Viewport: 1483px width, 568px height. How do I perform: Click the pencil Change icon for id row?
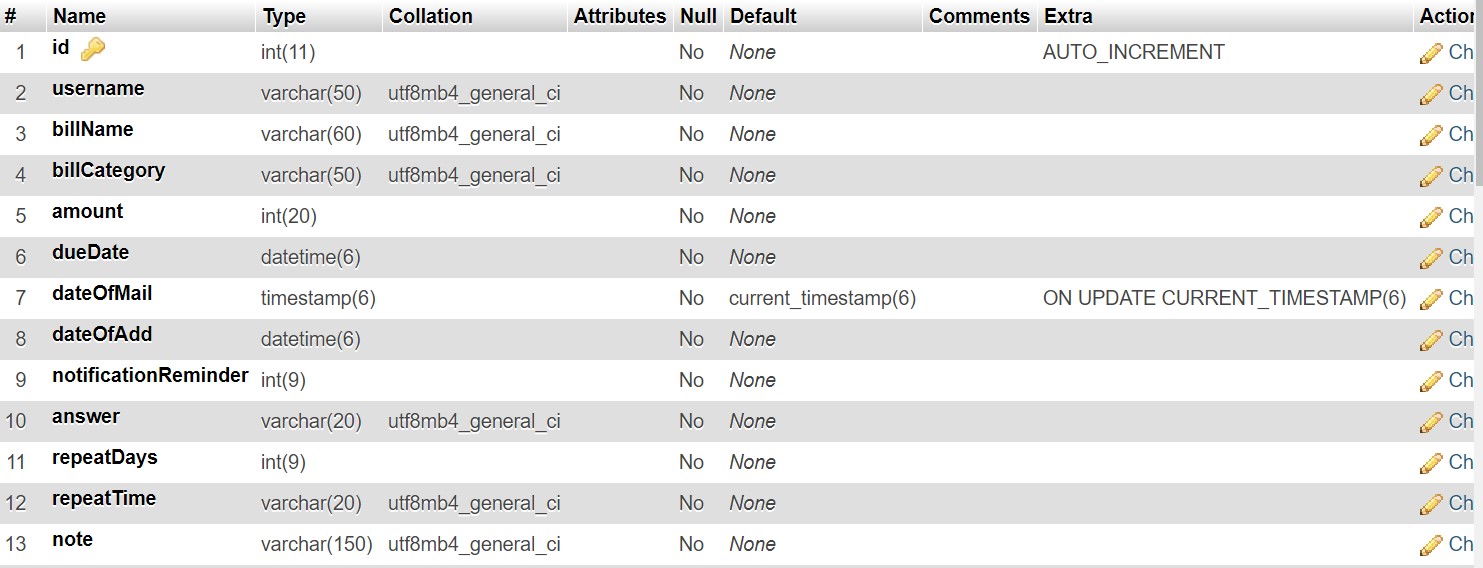click(1431, 53)
